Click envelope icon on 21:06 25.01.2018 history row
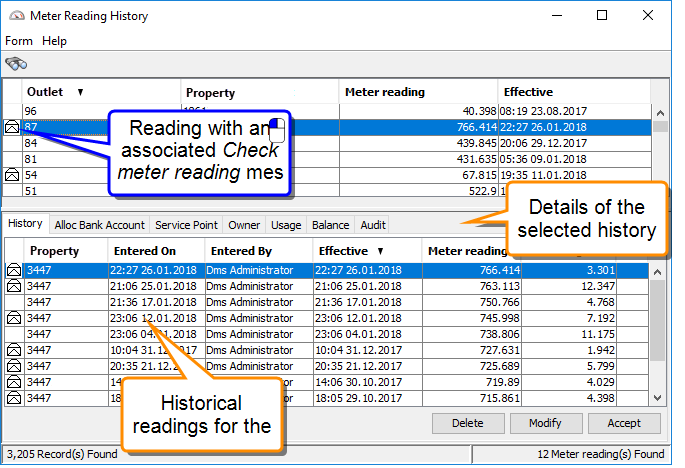The image size is (685, 468). tap(14, 286)
